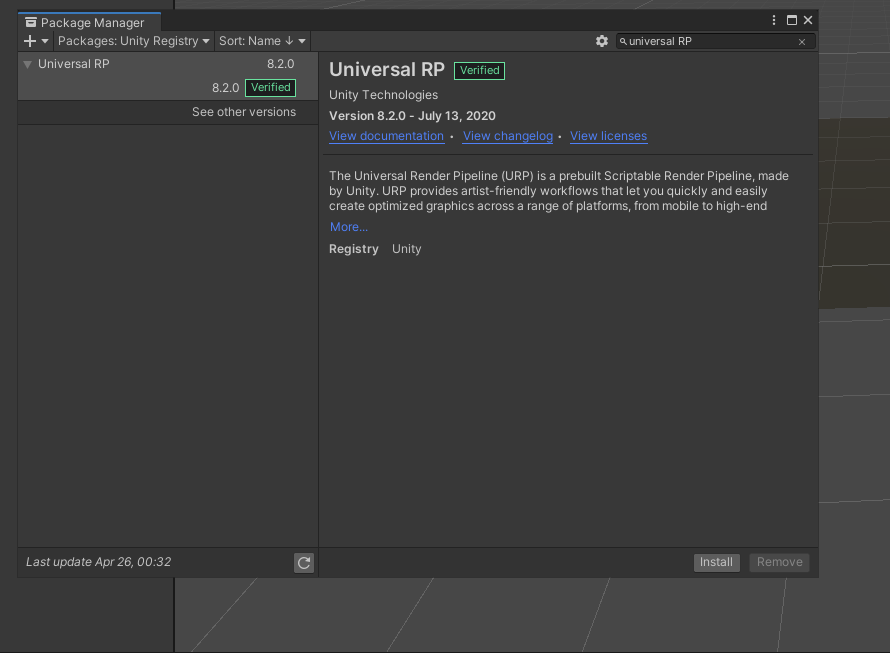Click the refresh package list icon
The width and height of the screenshot is (890, 653).
pyautogui.click(x=304, y=563)
